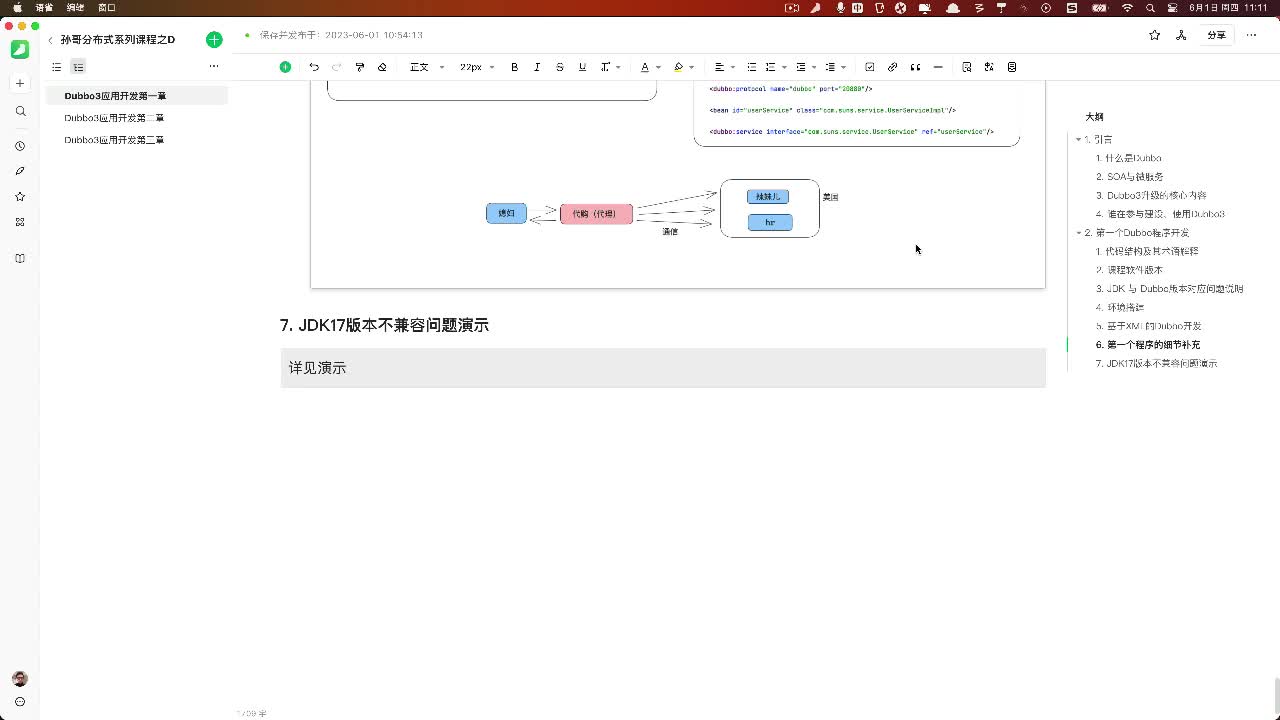Insert a block quote
This screenshot has height=720, width=1280.
tap(915, 67)
